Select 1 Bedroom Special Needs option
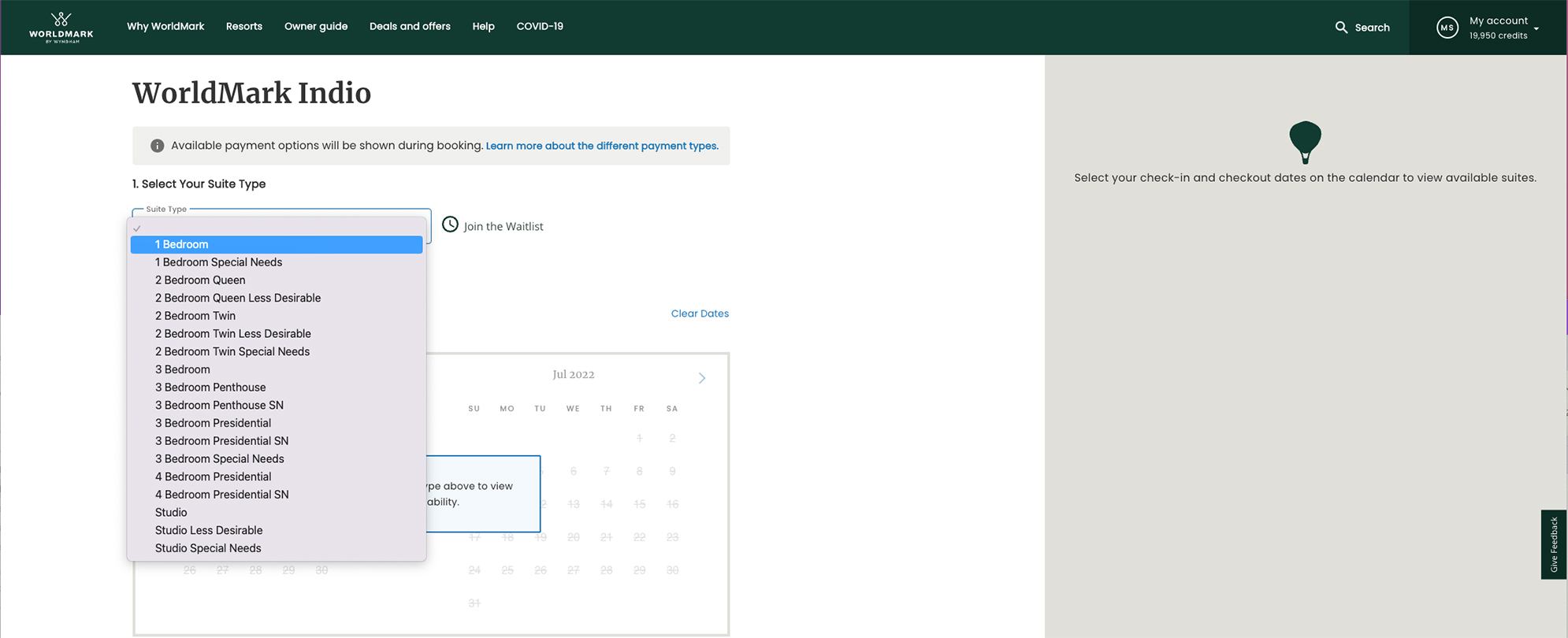Screen dimensions: 1568x638 (x=277, y=262)
